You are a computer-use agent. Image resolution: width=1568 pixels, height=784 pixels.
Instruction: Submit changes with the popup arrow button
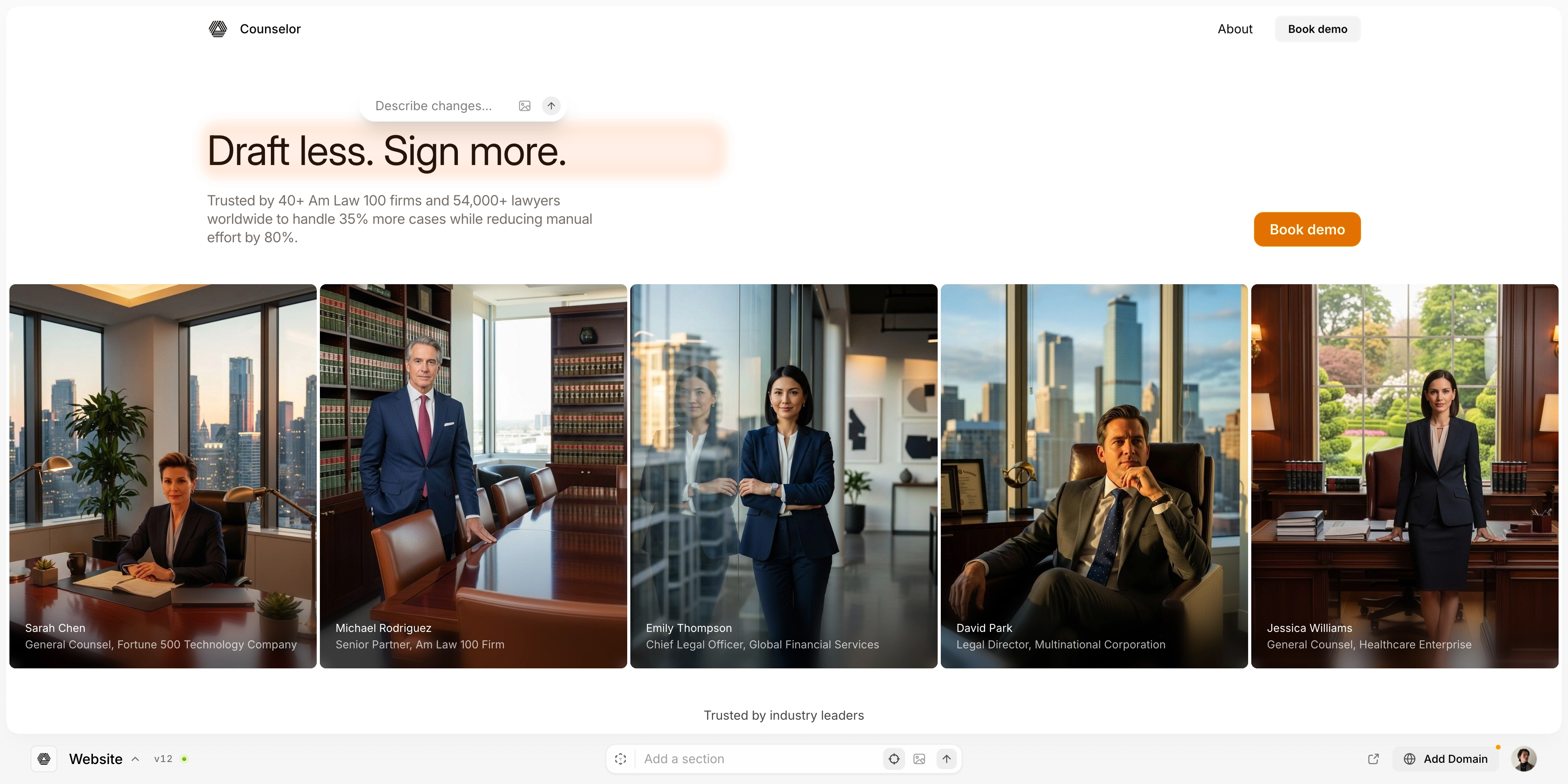point(551,106)
